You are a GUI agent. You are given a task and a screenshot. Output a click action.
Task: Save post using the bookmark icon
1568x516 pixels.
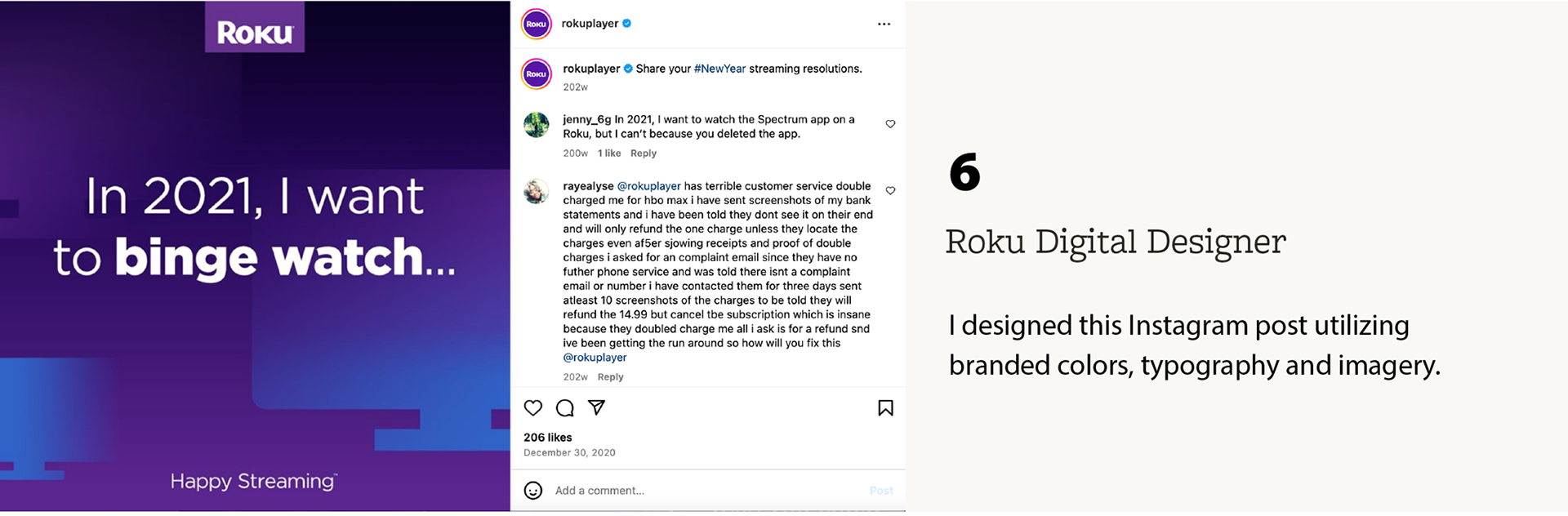tap(885, 408)
